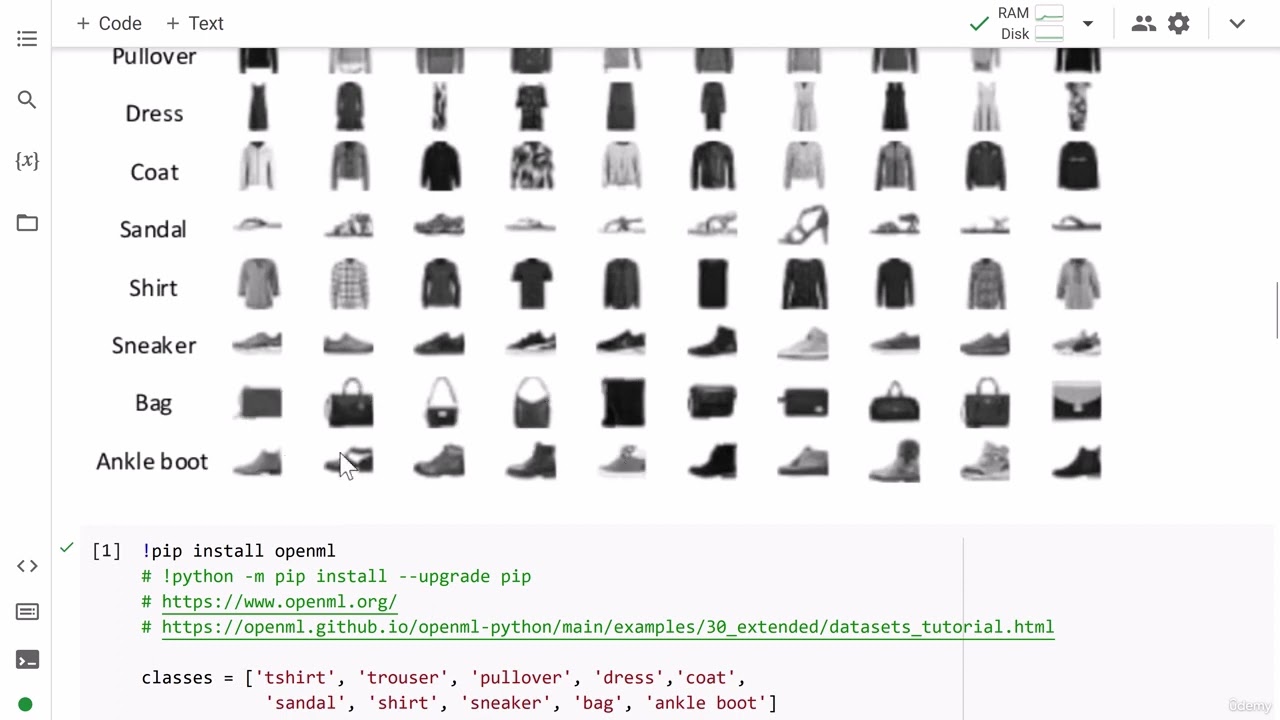Click the notebook vertical scrollbar thumb
The width and height of the screenshot is (1280, 720).
click(1277, 311)
